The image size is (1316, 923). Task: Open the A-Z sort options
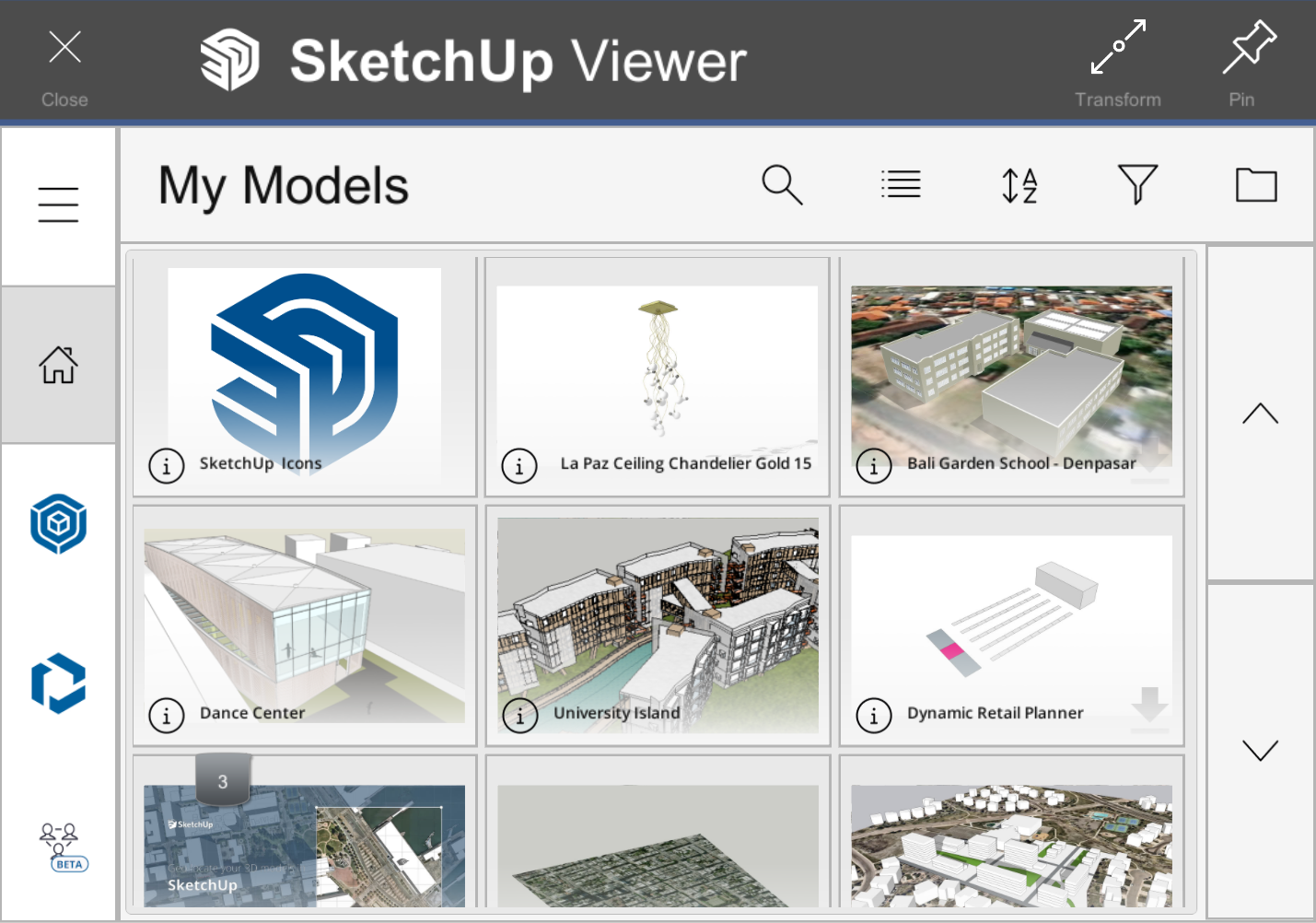(1019, 185)
